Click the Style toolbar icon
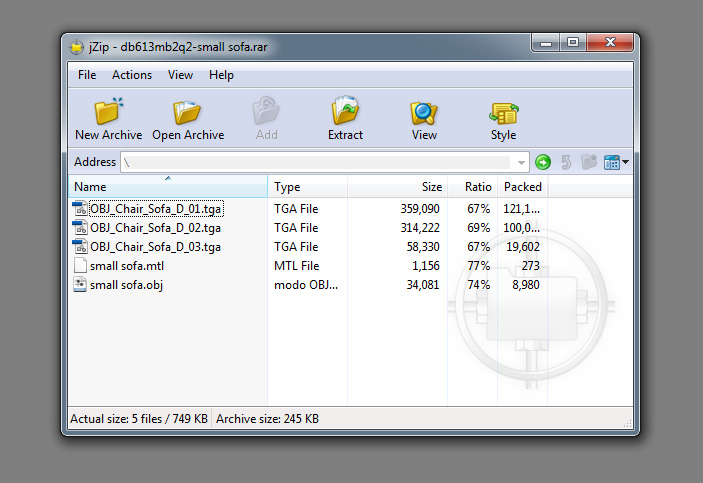The height and width of the screenshot is (483, 703). (503, 113)
